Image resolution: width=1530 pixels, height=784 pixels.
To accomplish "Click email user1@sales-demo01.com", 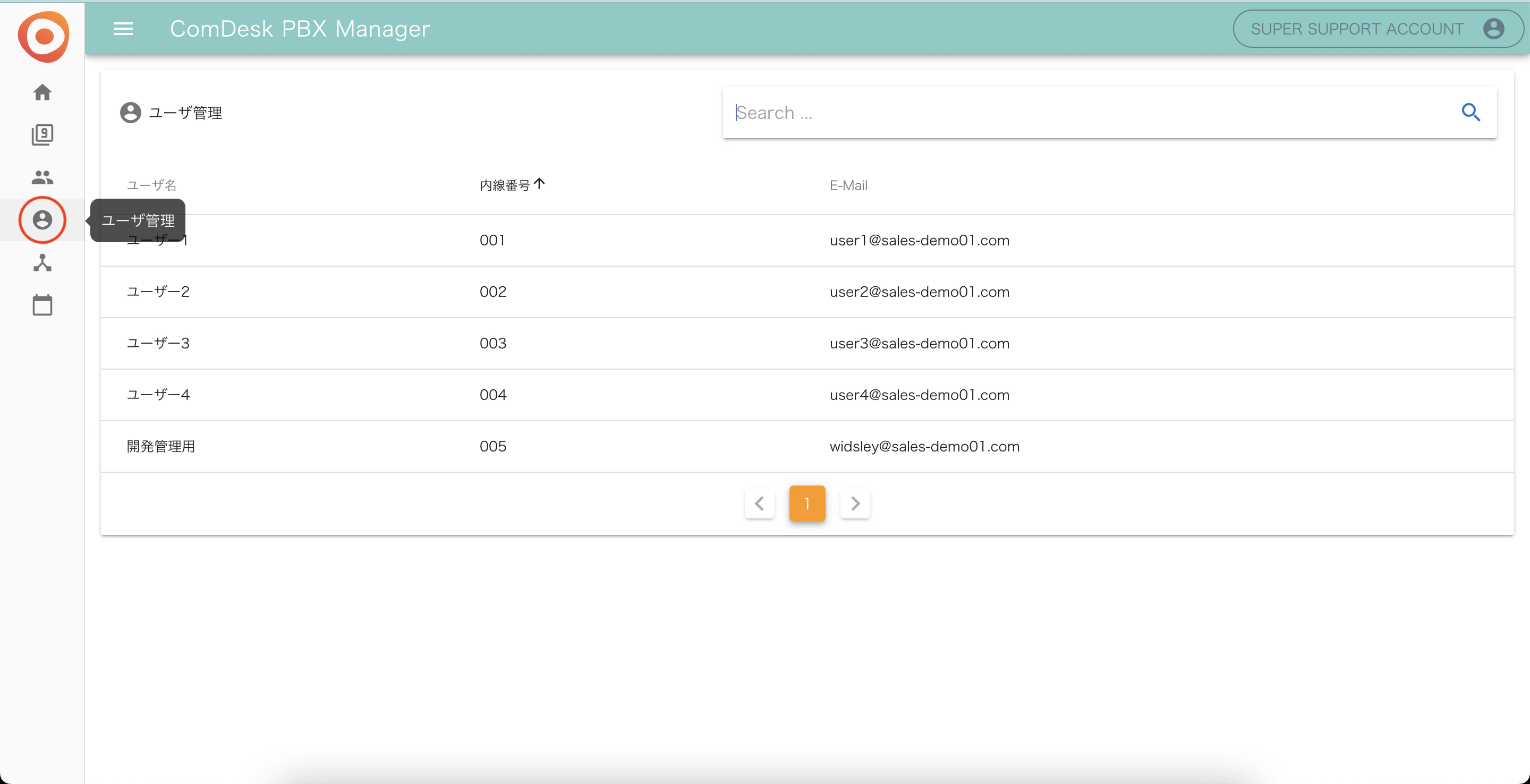I will 920,241.
